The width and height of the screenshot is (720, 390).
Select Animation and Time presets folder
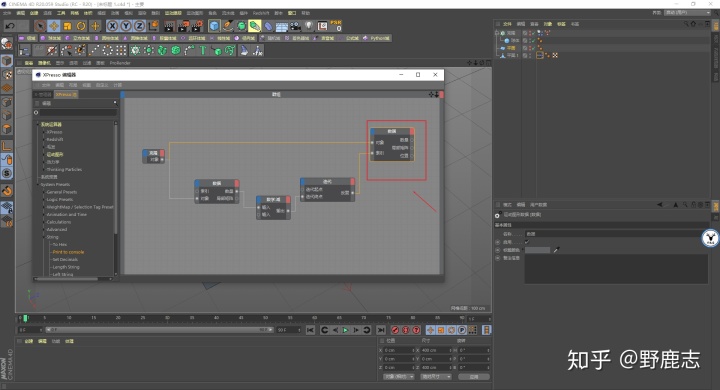pyautogui.click(x=66, y=215)
